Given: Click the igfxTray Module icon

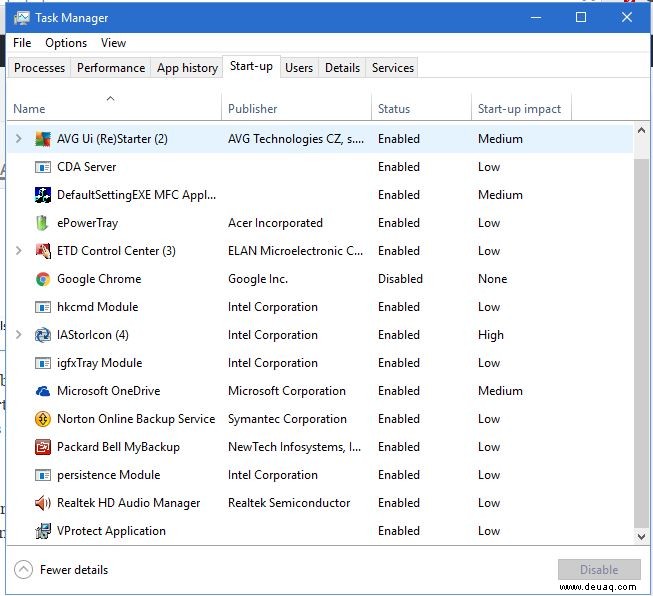Looking at the screenshot, I should coord(42,363).
